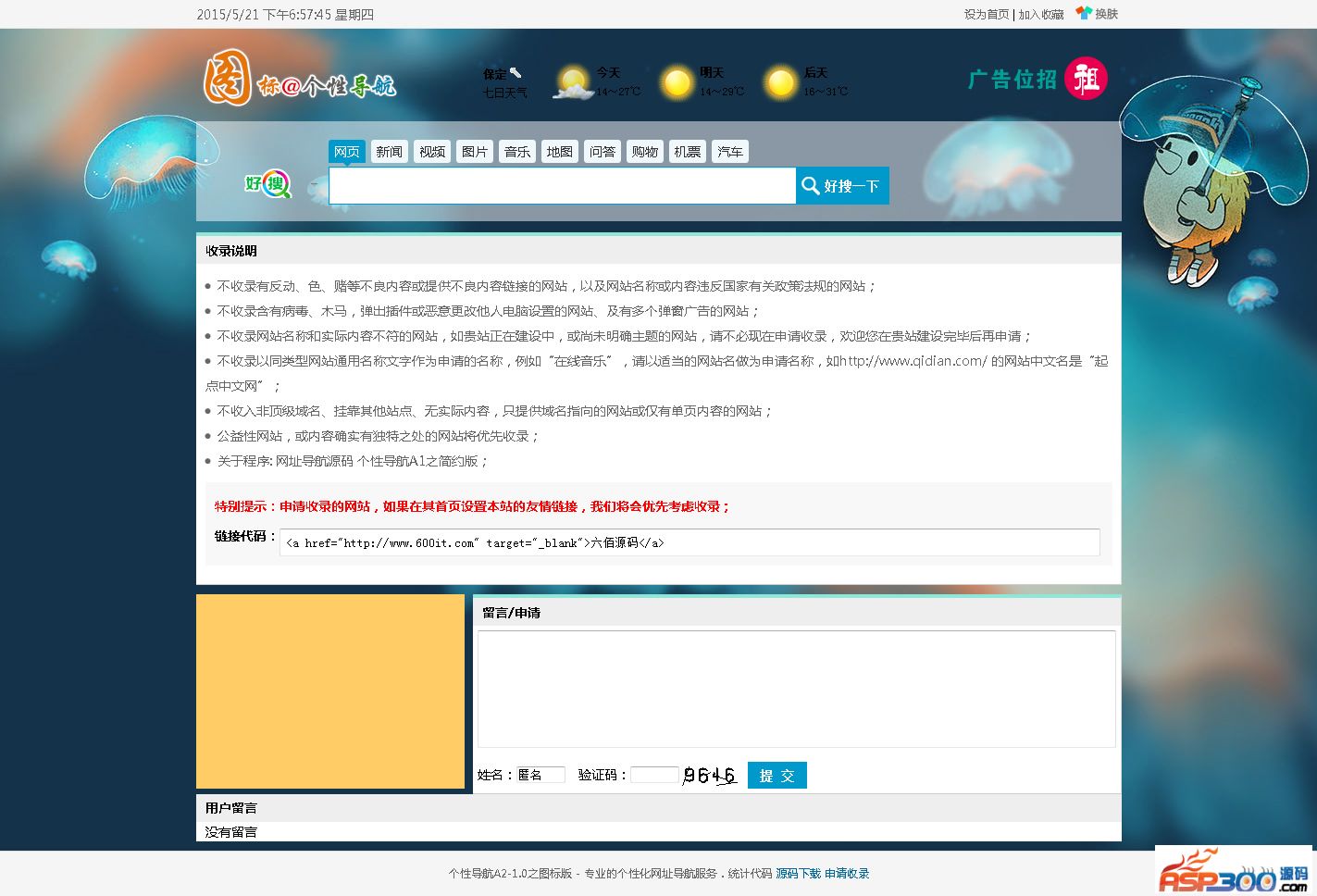Click the pencil icon next to 保定

516,72
